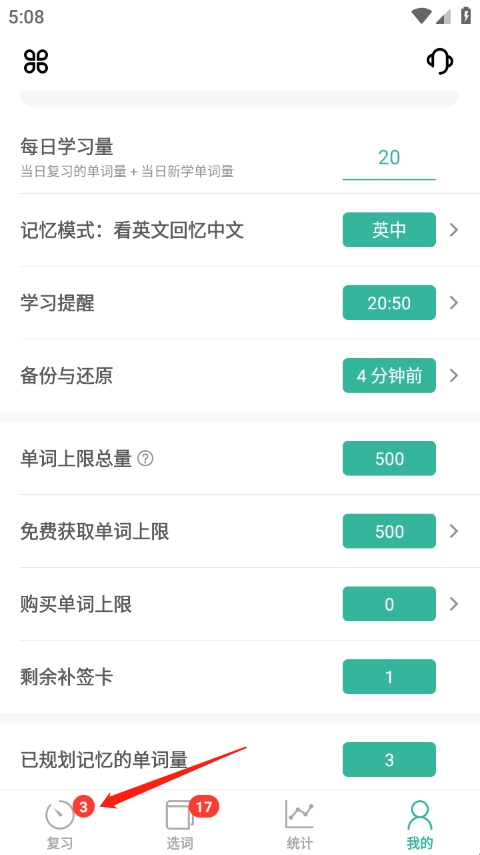This screenshot has height=855, width=480.
Task: Edit the 每日学习量 number field showing 20
Action: [x=389, y=158]
